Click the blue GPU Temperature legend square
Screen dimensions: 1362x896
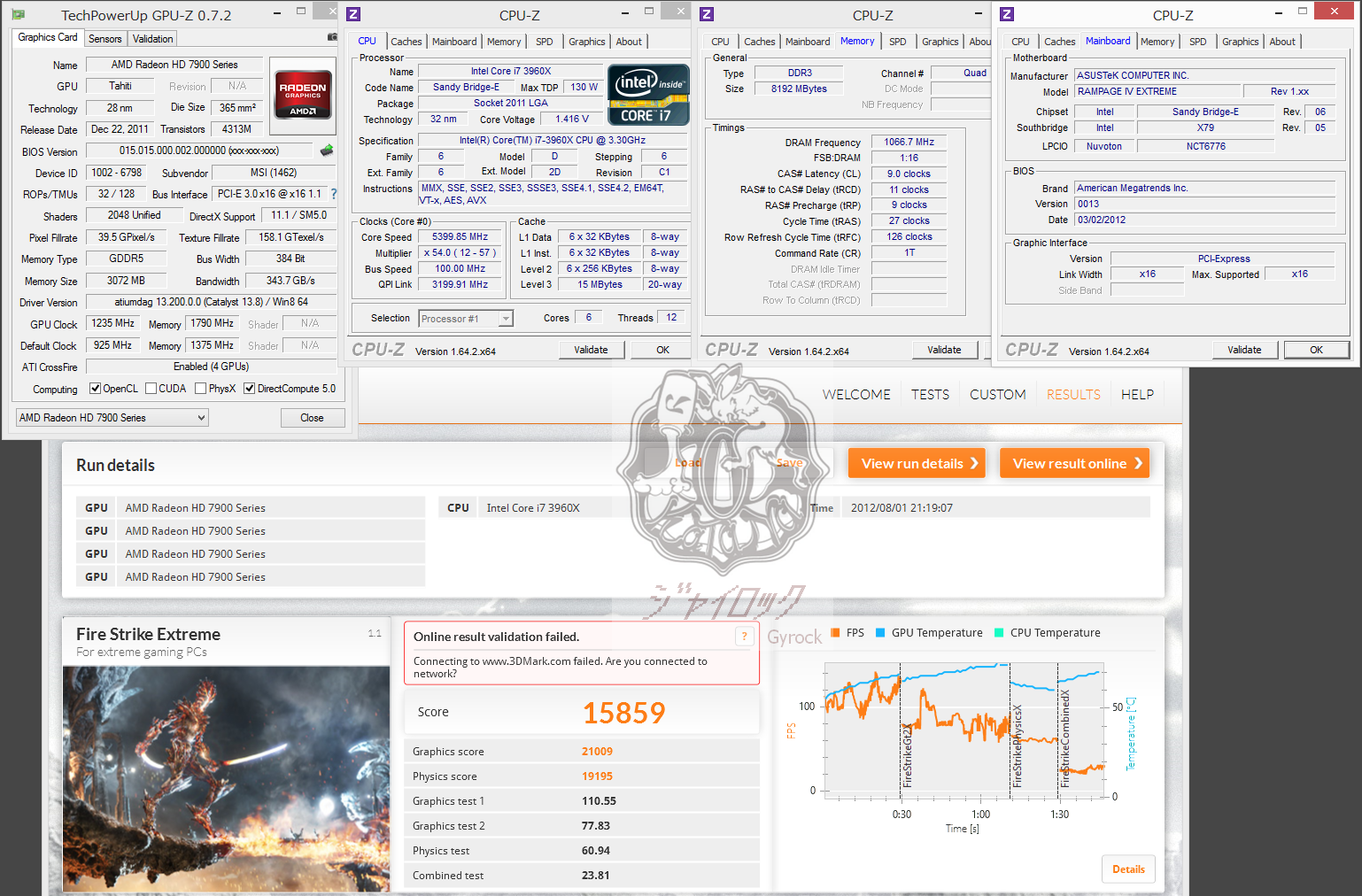(x=880, y=632)
